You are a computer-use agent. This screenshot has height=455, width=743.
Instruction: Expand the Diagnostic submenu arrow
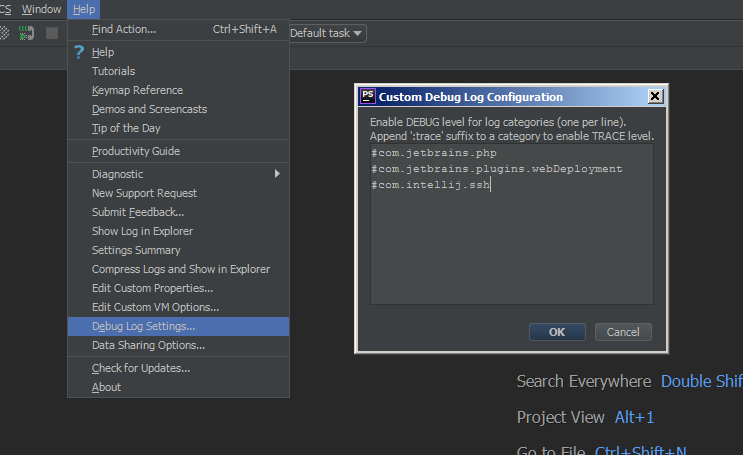pyautogui.click(x=277, y=174)
